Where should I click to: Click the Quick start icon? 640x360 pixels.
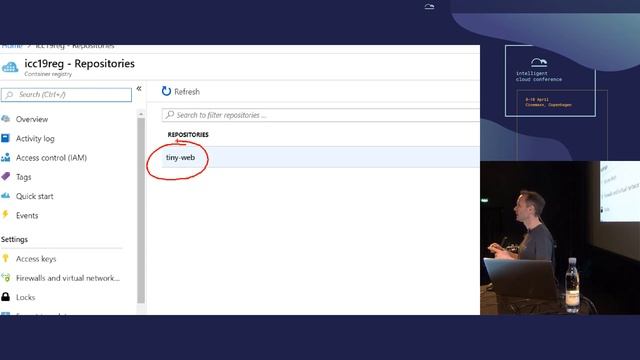coord(5,196)
